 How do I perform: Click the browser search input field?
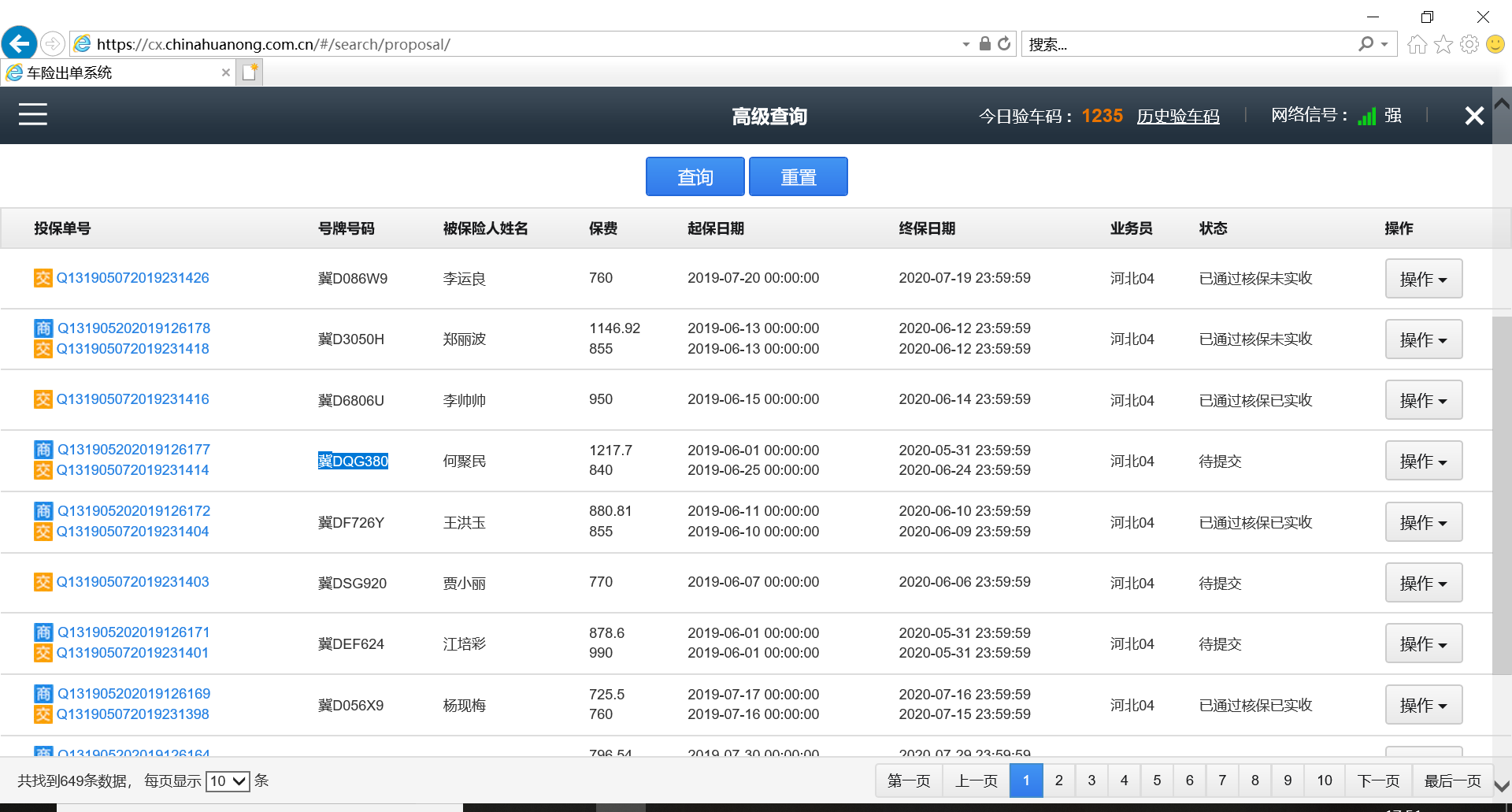pyautogui.click(x=1189, y=44)
